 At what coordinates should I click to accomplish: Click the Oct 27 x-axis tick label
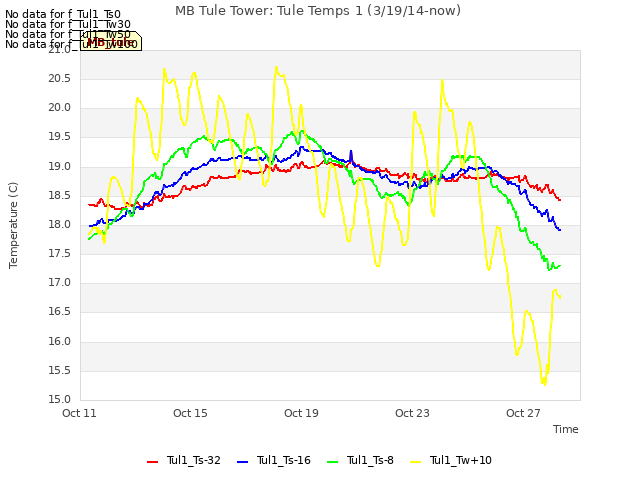523,413
